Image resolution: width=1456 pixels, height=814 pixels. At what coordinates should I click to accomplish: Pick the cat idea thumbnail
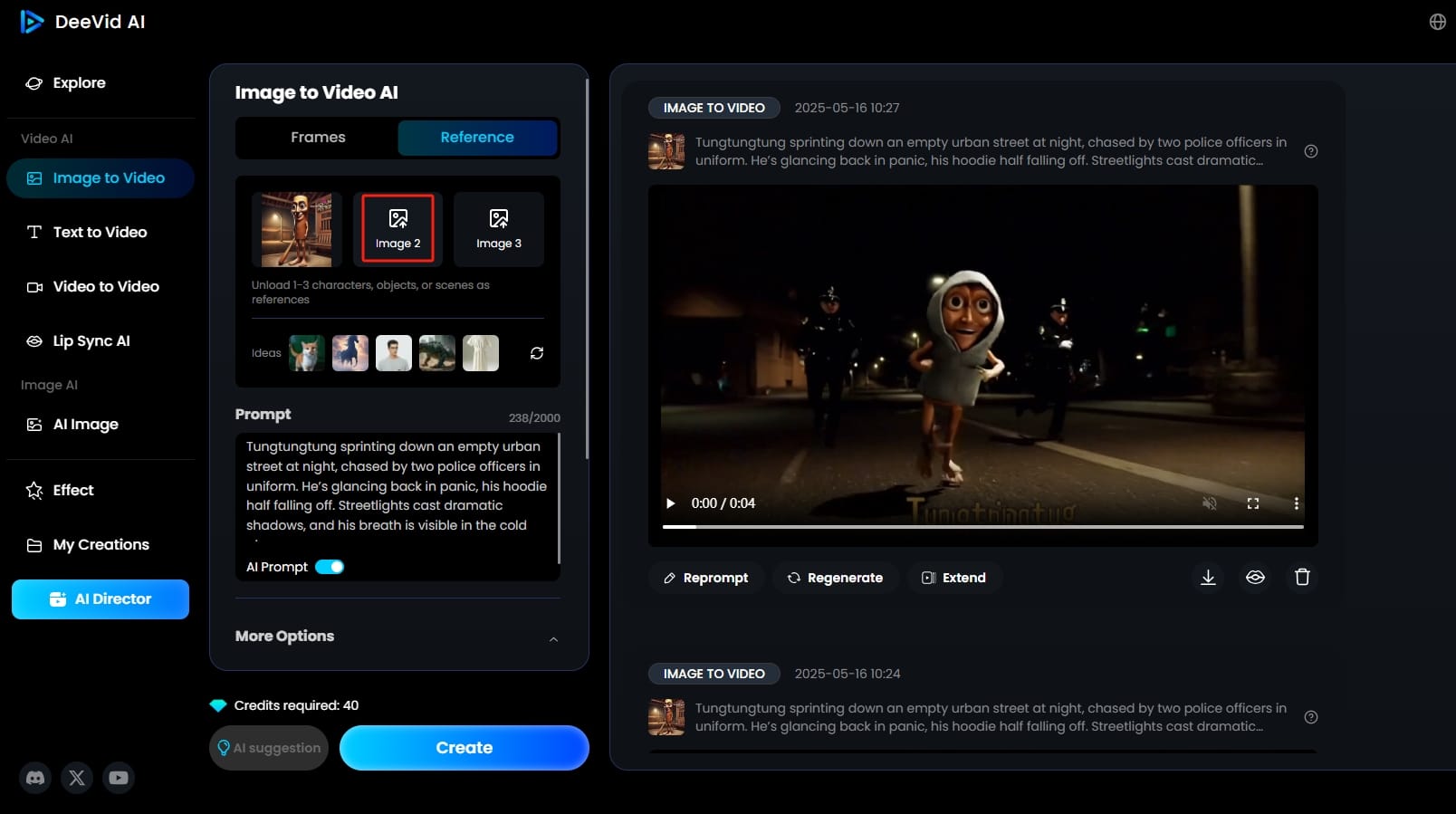pyautogui.click(x=307, y=353)
